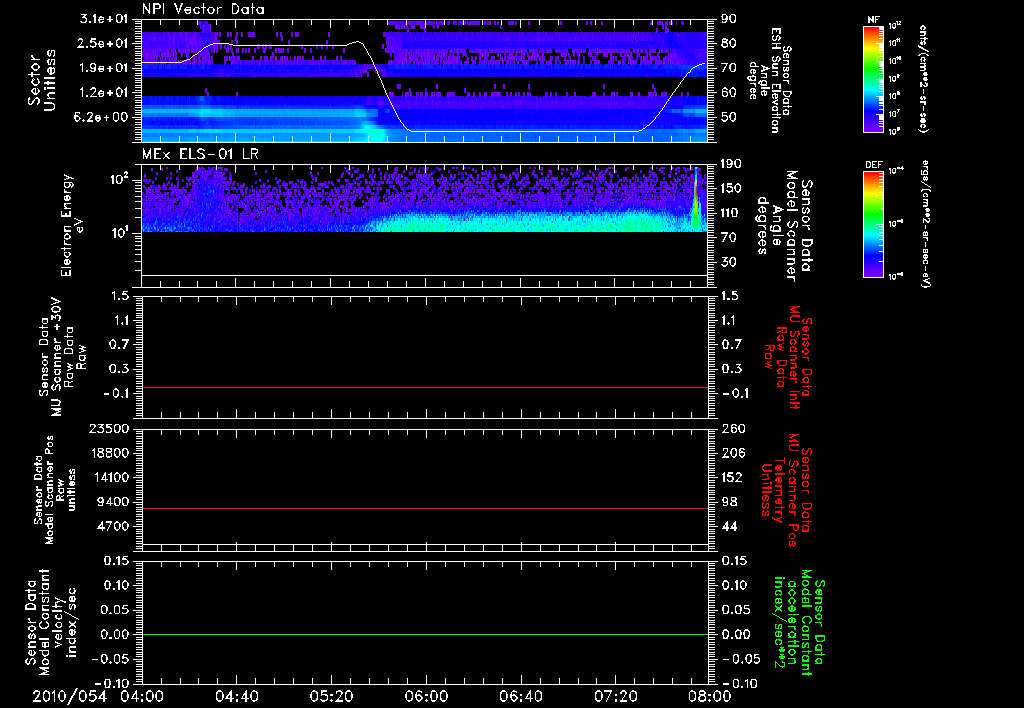Click the 4700 scanner position tick
This screenshot has height=708, width=1024.
tap(114, 526)
